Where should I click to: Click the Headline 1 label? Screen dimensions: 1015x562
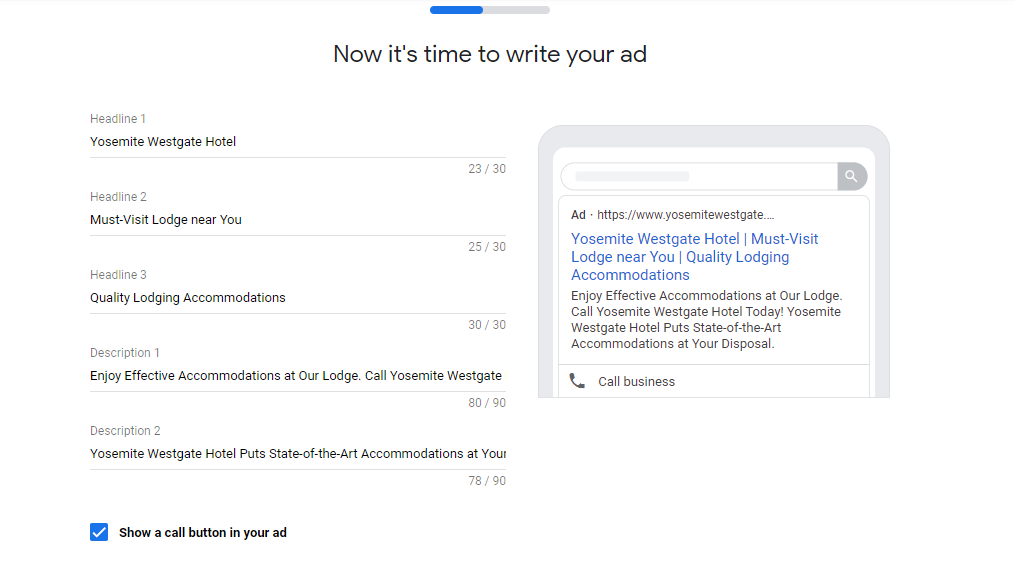coord(118,119)
